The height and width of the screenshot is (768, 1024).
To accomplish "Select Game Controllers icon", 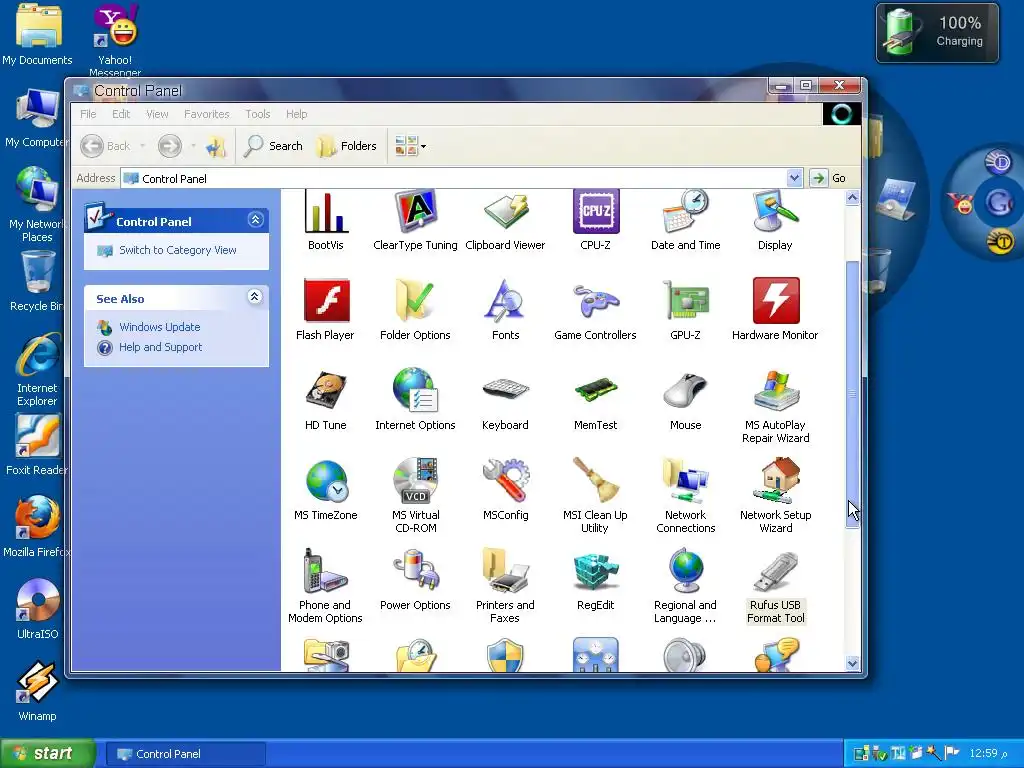I will pyautogui.click(x=595, y=310).
